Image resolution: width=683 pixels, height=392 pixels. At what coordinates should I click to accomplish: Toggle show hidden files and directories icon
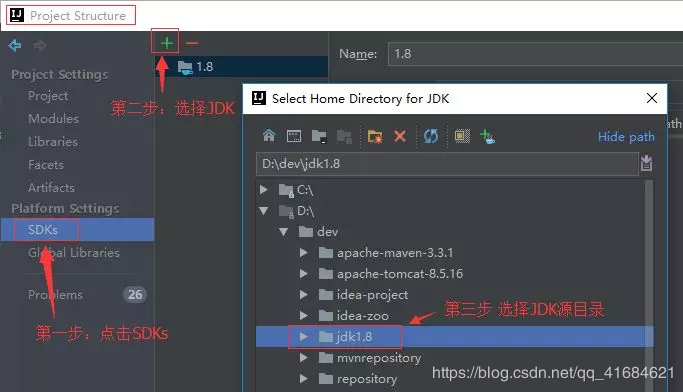(462, 136)
